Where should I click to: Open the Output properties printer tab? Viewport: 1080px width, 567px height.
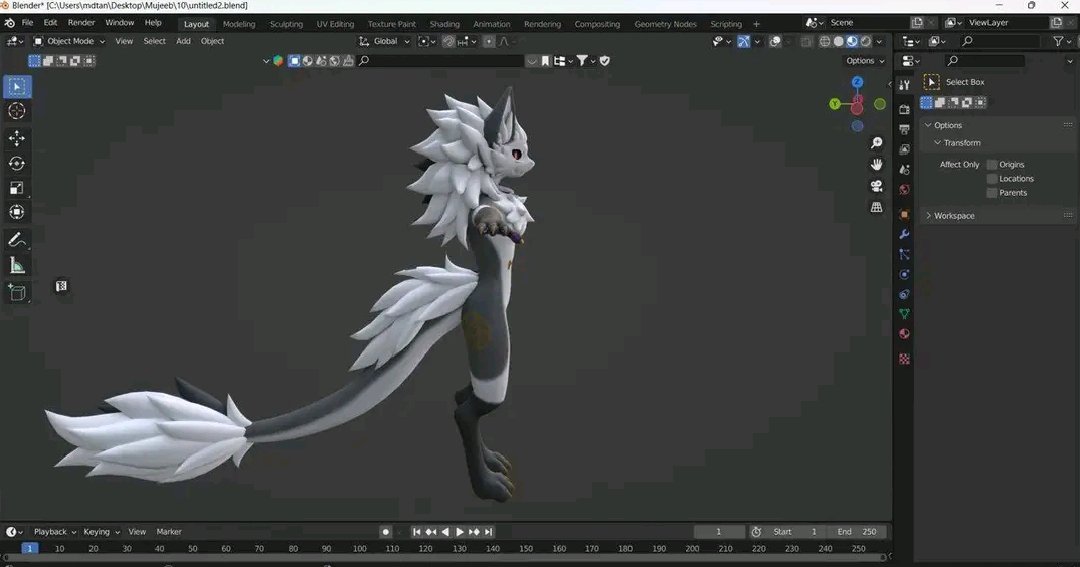point(904,130)
